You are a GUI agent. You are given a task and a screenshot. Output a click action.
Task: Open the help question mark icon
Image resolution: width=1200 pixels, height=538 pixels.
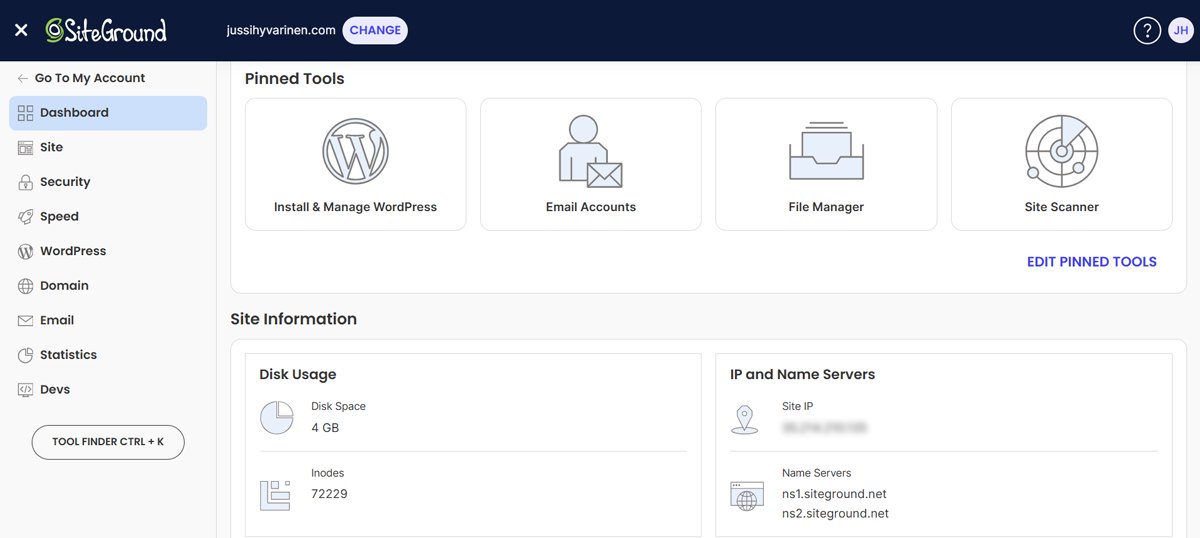(1147, 30)
